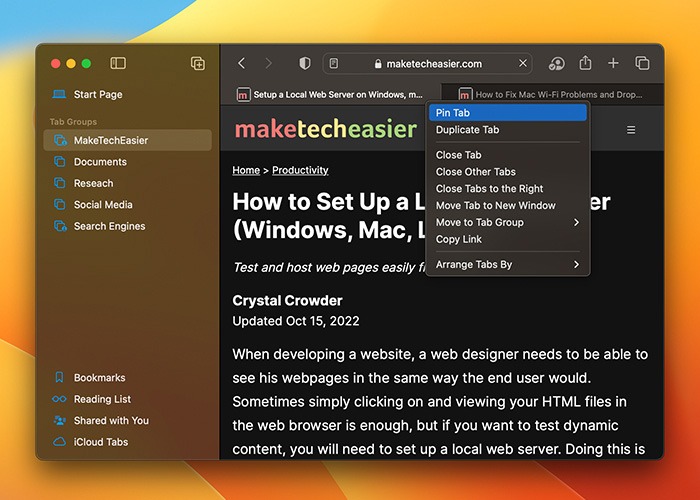The image size is (700, 500).
Task: Select the MakeTechEasier tab group
Action: [128, 140]
